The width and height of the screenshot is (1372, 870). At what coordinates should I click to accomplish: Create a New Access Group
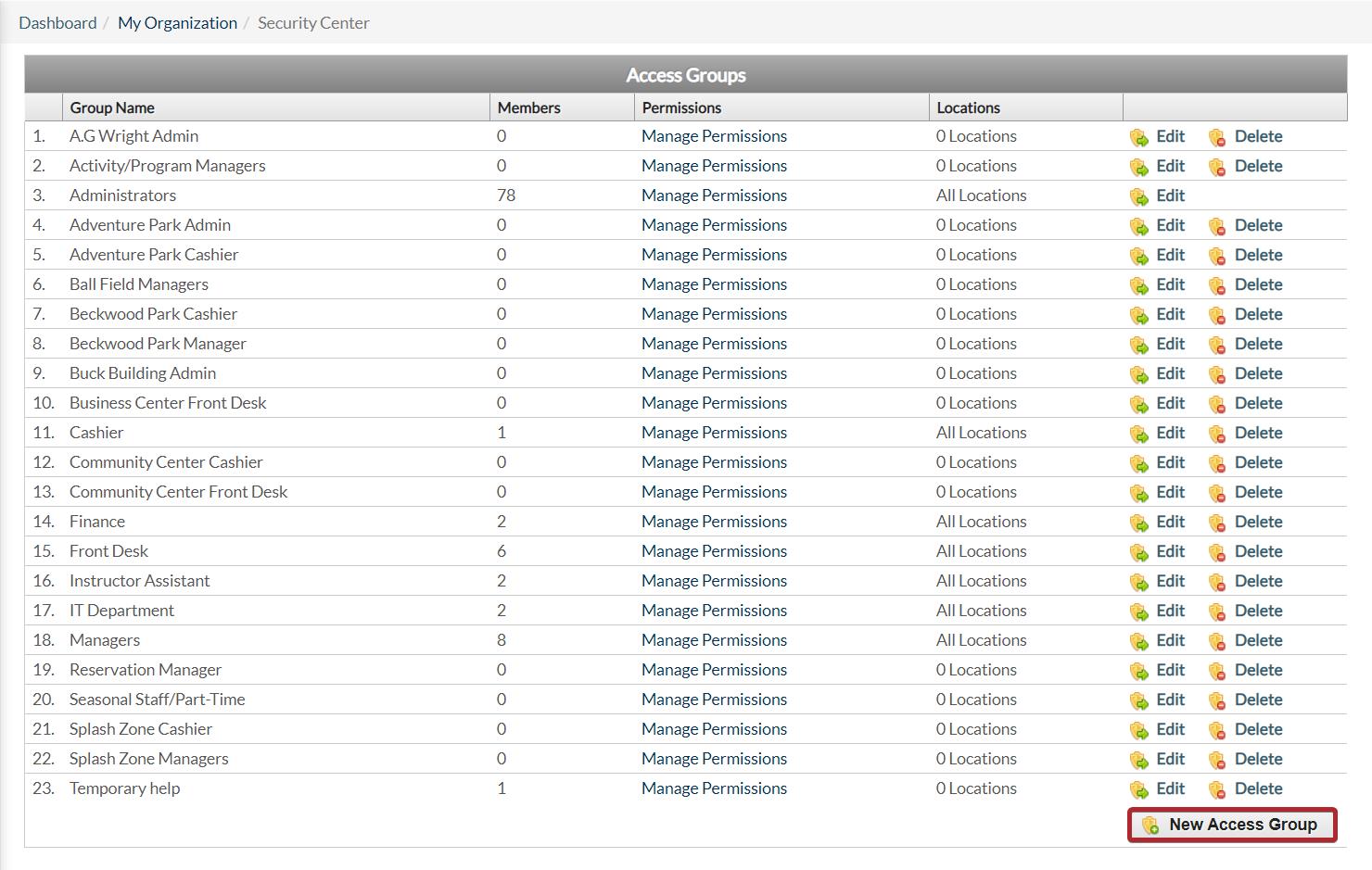coord(1232,825)
